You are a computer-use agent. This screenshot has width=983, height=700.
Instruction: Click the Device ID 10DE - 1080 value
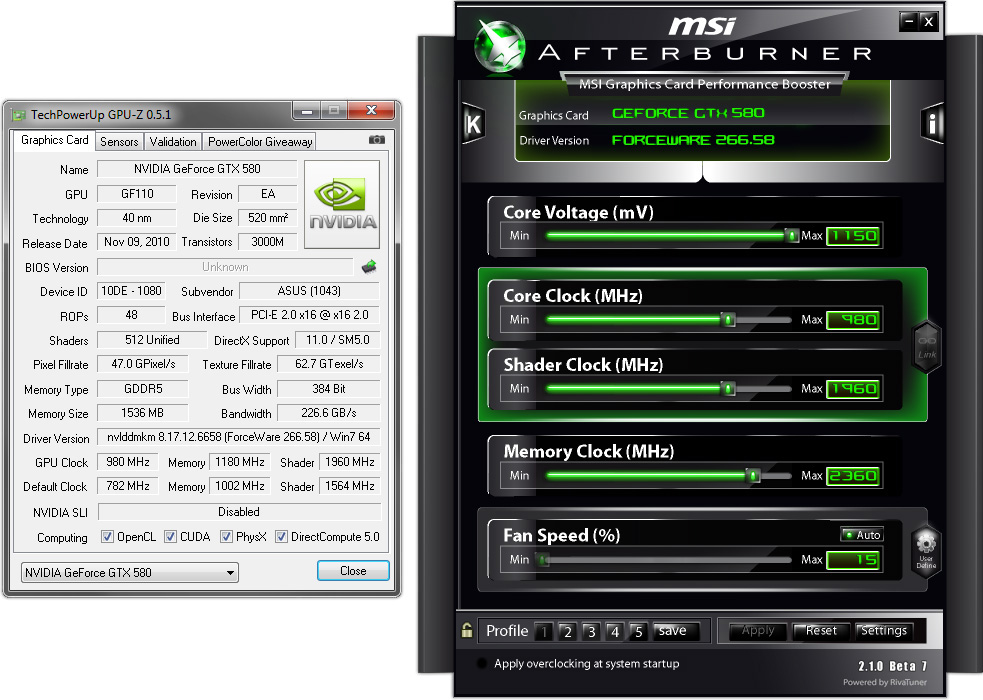(x=131, y=291)
